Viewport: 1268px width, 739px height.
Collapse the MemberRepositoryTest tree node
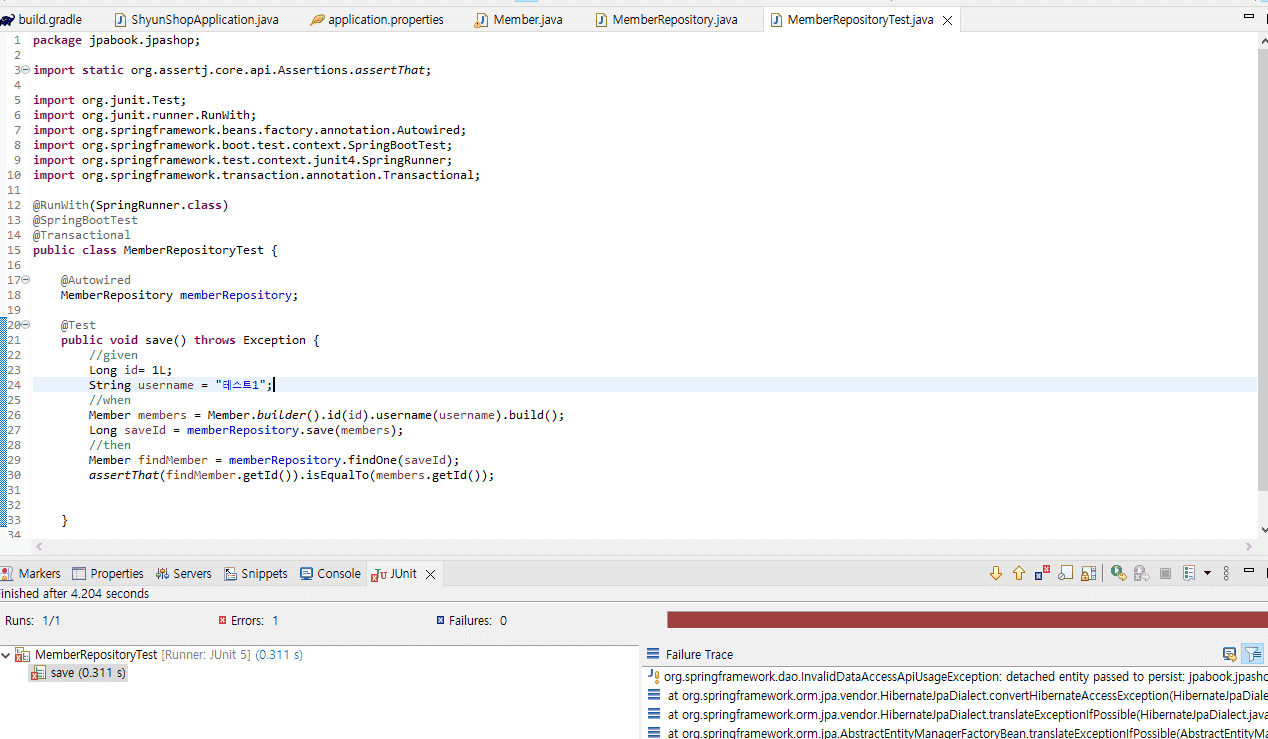point(7,655)
